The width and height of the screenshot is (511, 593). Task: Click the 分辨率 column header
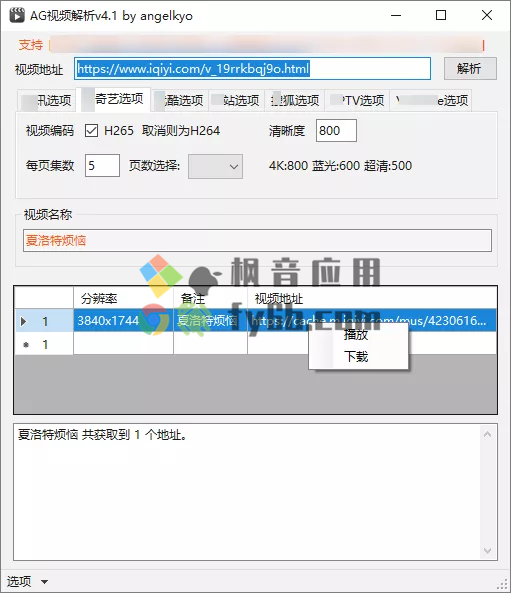(x=123, y=298)
